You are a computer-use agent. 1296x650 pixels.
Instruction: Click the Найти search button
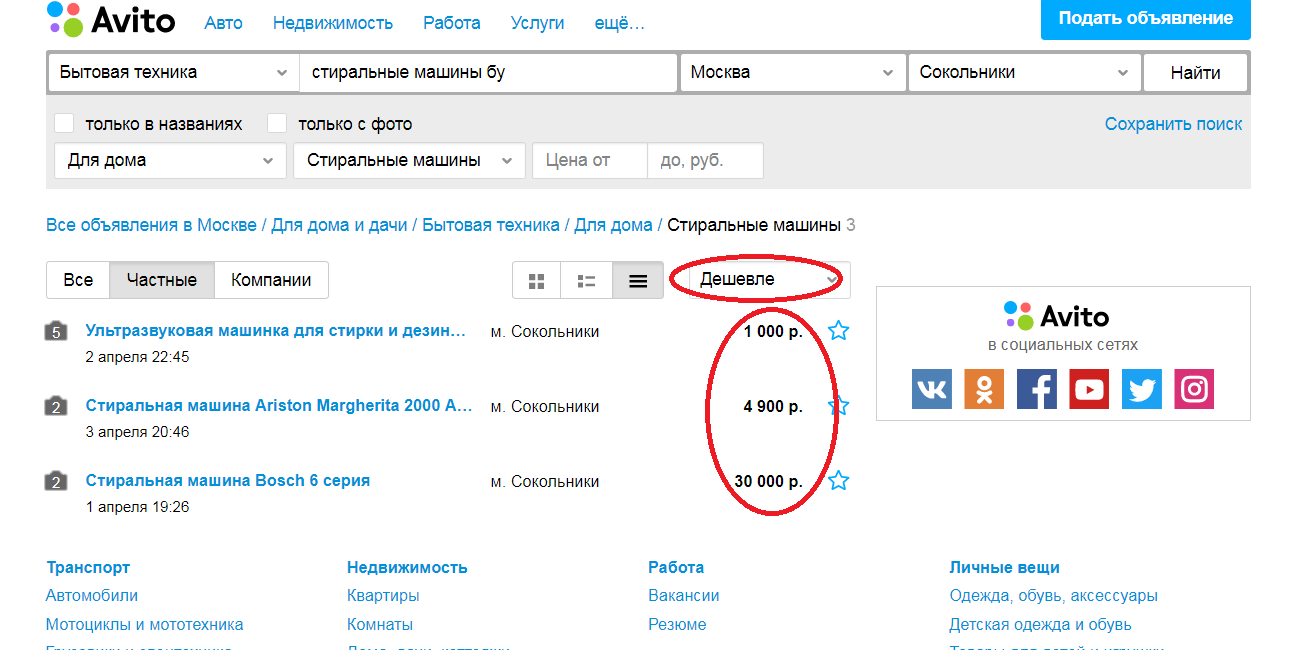tap(1196, 72)
